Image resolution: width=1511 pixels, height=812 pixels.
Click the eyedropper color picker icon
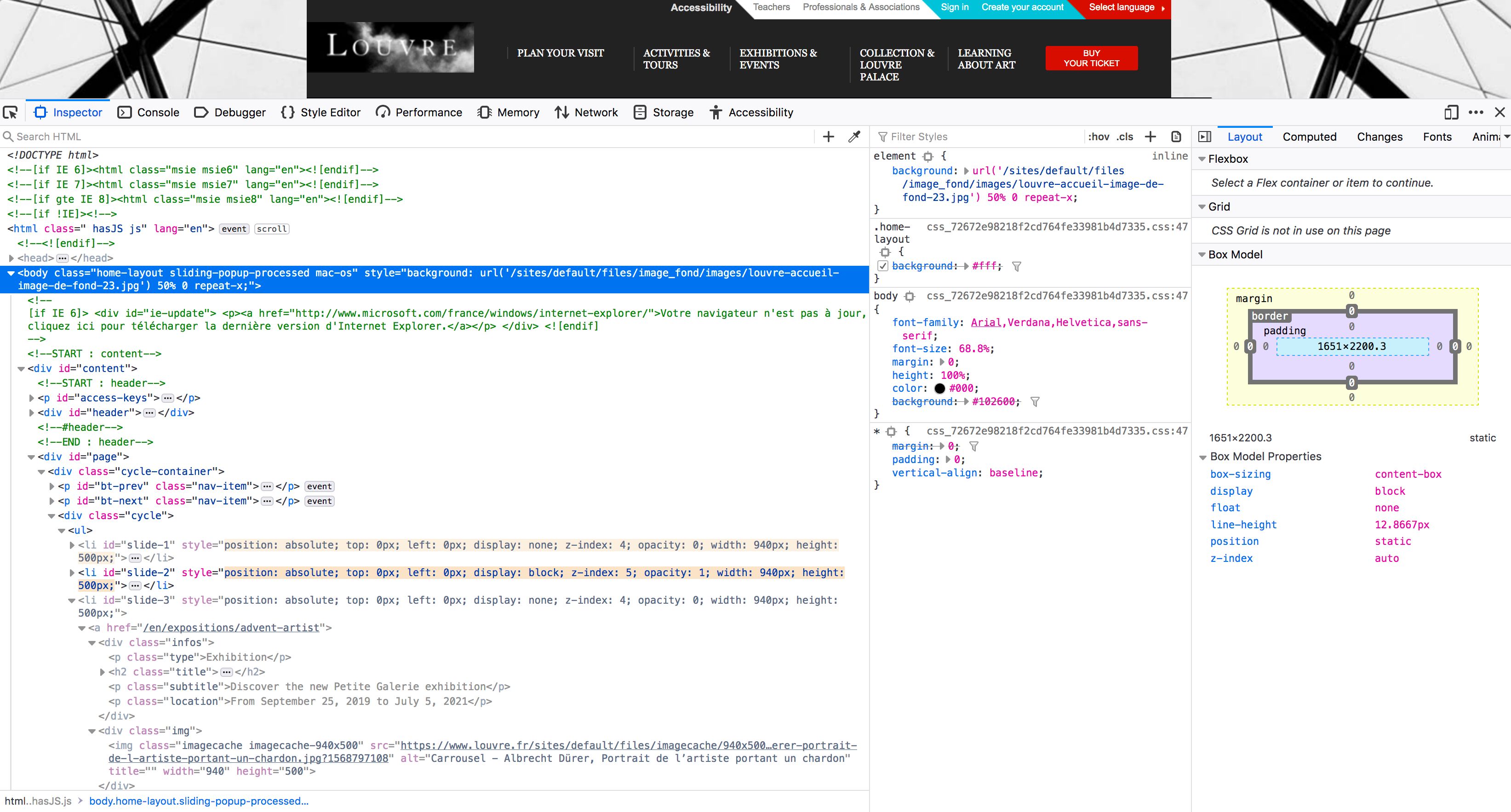[854, 137]
